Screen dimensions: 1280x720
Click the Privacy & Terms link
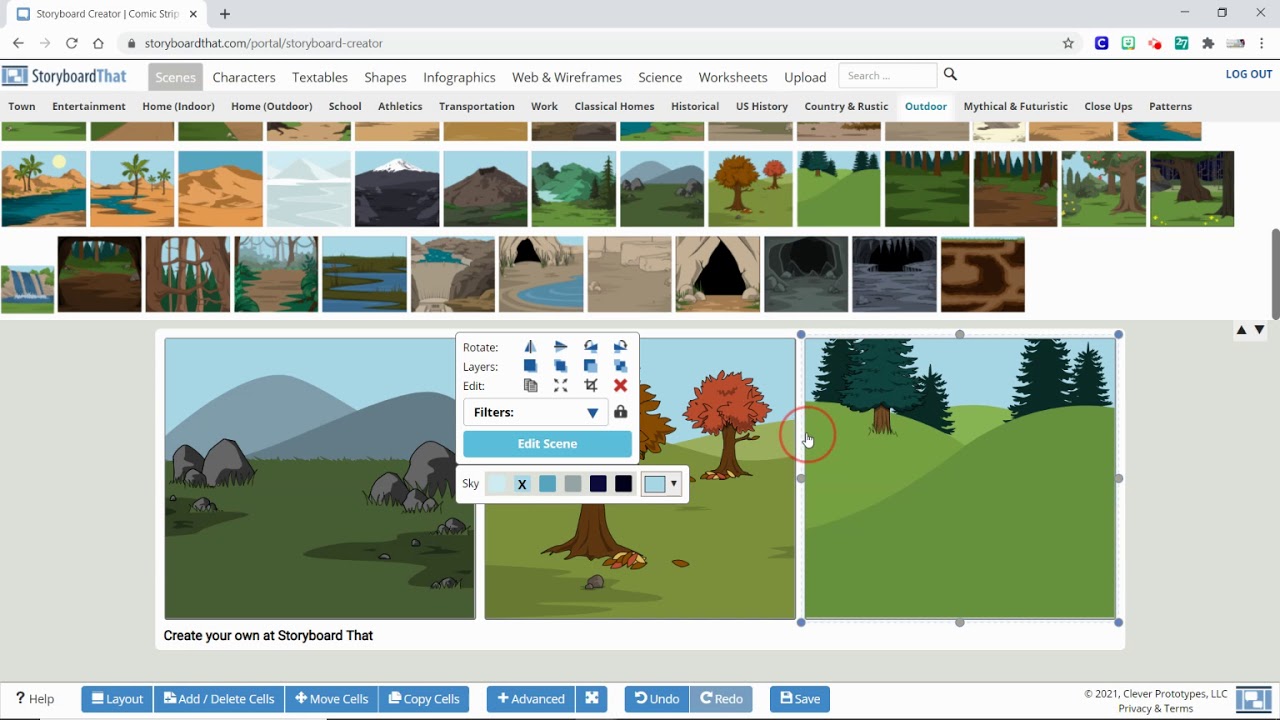pyautogui.click(x=1156, y=708)
